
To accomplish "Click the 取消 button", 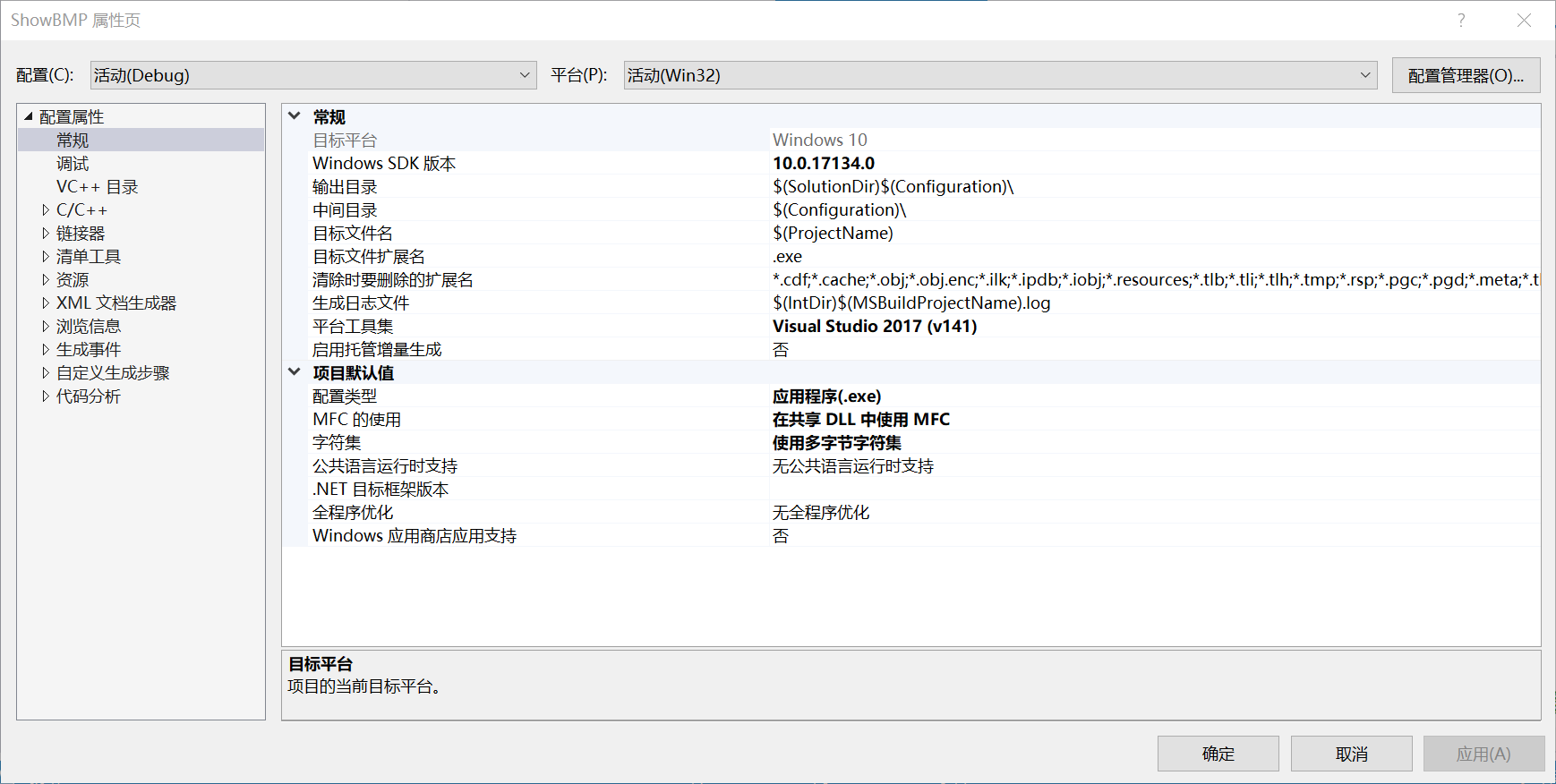I will 1351,754.
